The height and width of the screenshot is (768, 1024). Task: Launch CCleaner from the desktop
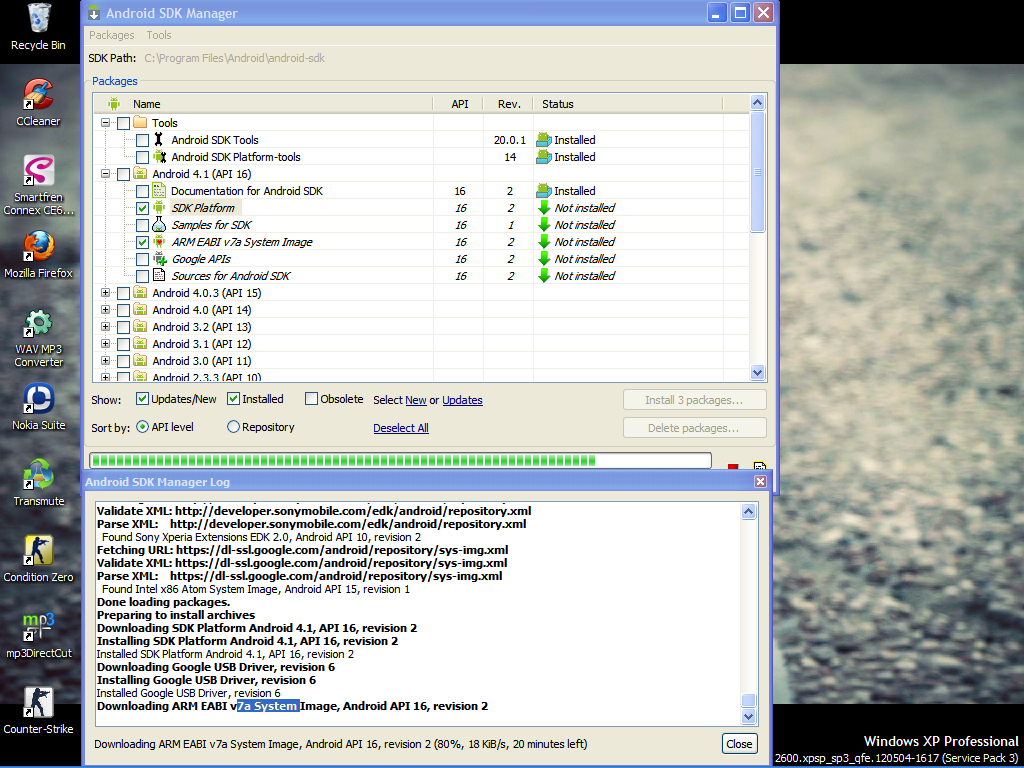39,103
